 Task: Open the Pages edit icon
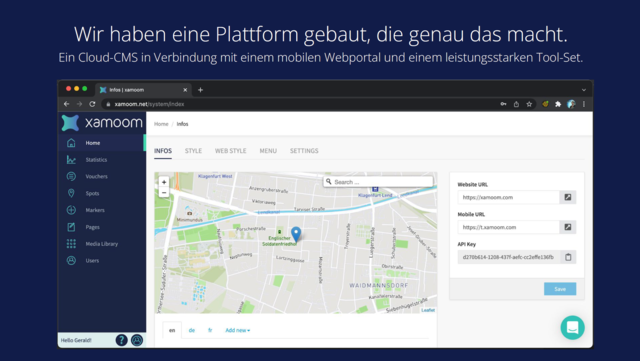click(71, 227)
